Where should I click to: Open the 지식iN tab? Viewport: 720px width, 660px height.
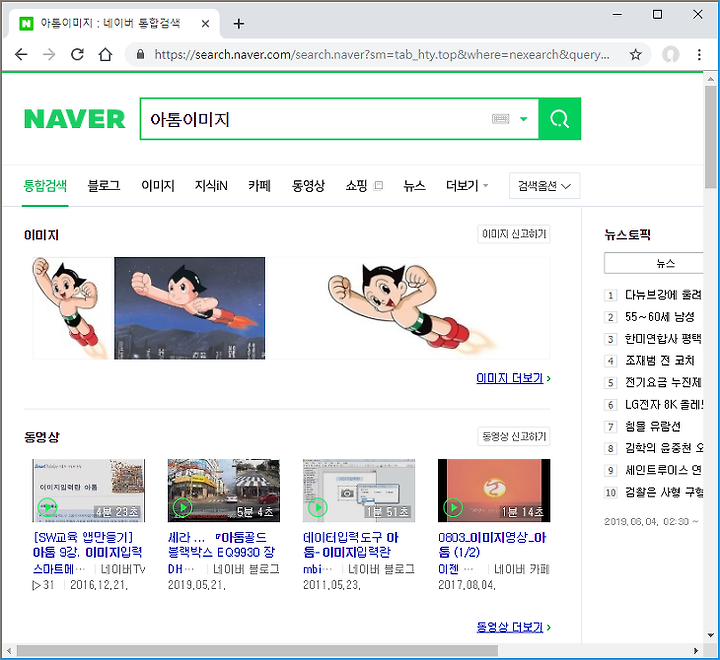click(211, 186)
